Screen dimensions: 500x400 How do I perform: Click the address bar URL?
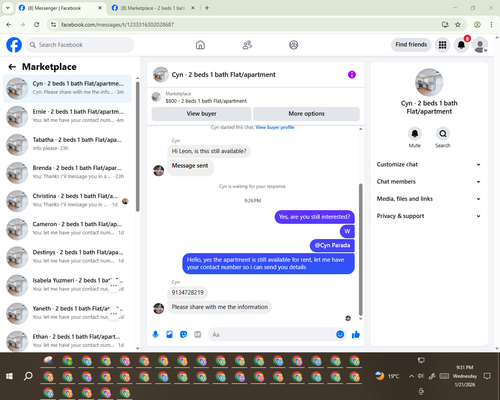[117, 25]
